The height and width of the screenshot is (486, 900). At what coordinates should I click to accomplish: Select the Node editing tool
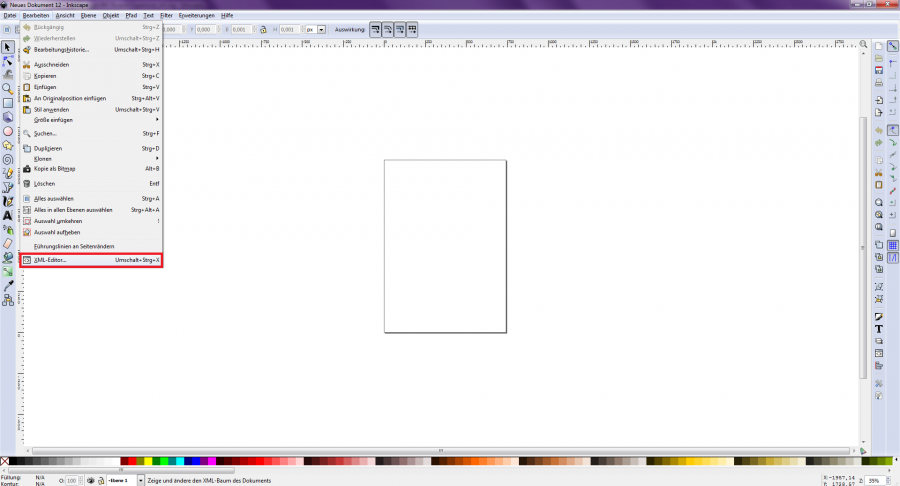click(7, 61)
